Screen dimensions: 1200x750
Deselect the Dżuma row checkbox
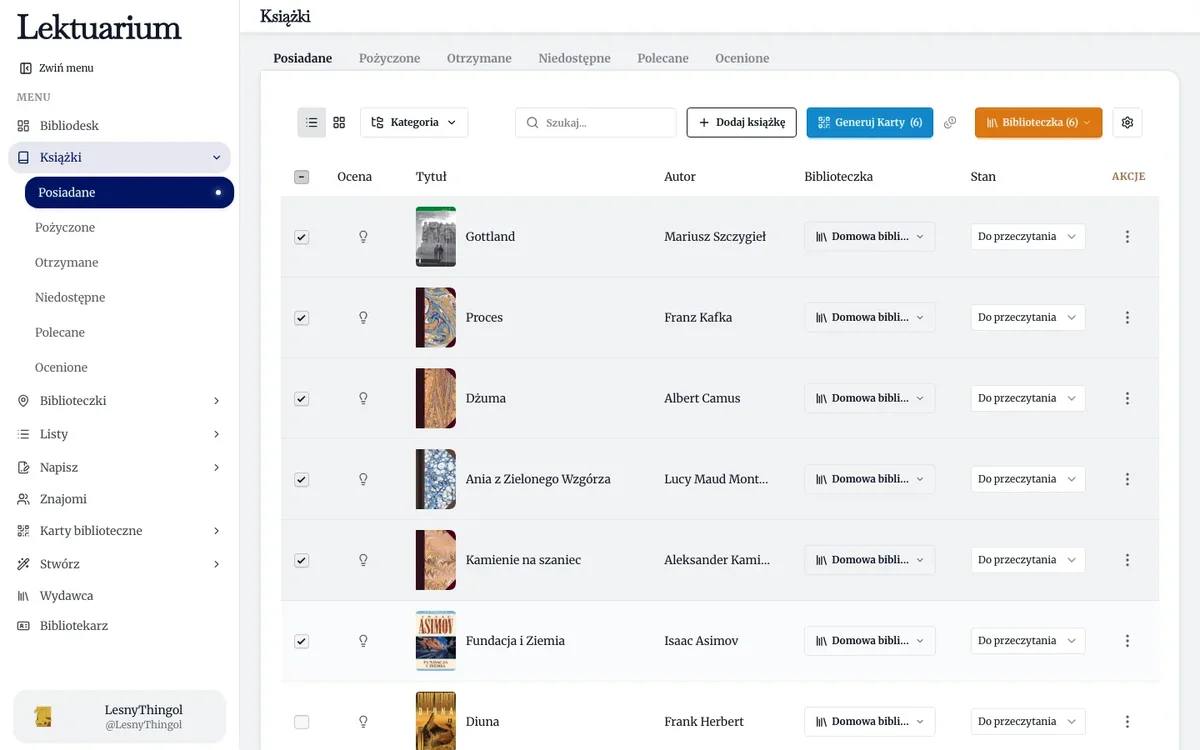click(302, 398)
